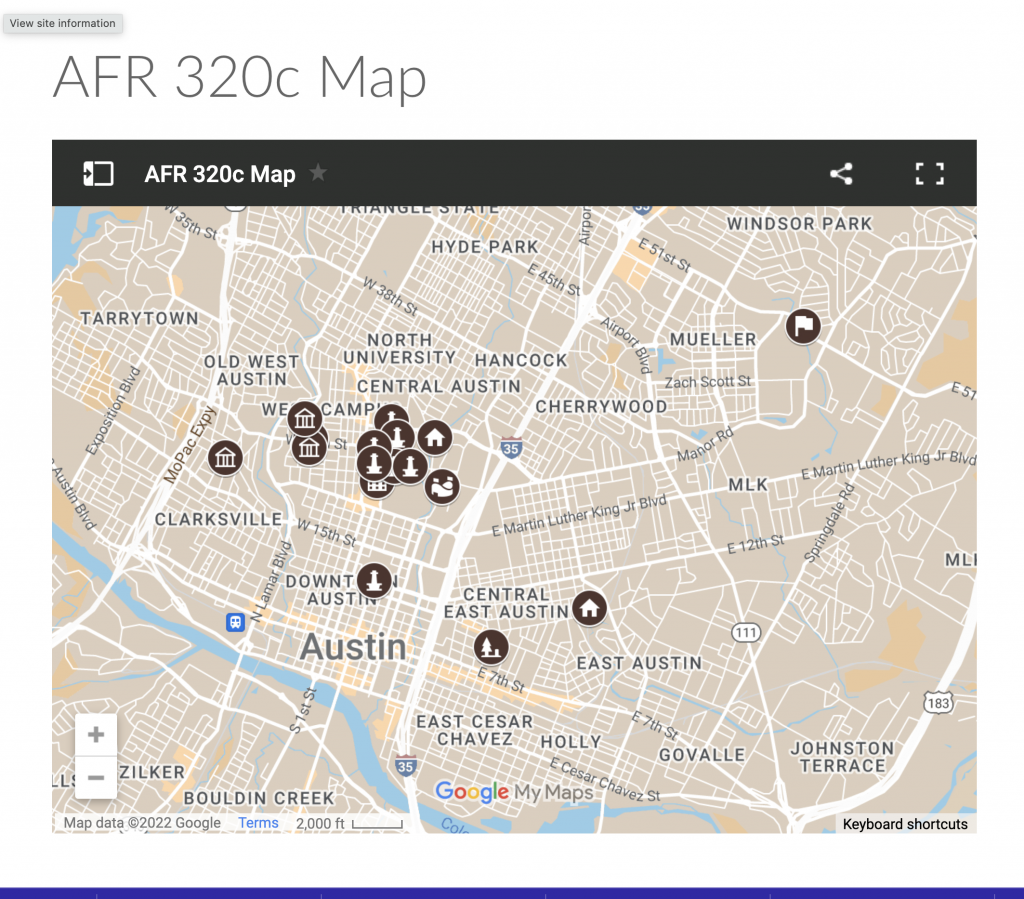Screen dimensions: 1024x899
Task: Click the HYDE PARK neighborhood label
Action: (x=485, y=247)
